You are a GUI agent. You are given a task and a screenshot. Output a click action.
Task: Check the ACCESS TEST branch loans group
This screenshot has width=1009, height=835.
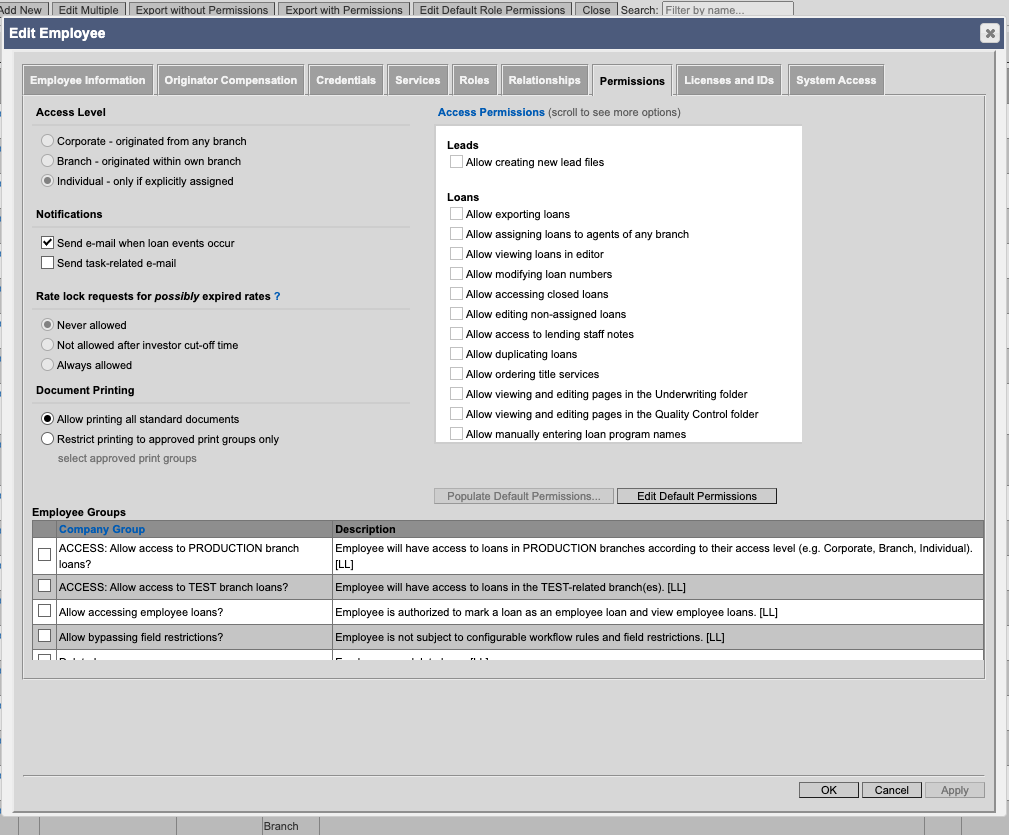point(44,586)
